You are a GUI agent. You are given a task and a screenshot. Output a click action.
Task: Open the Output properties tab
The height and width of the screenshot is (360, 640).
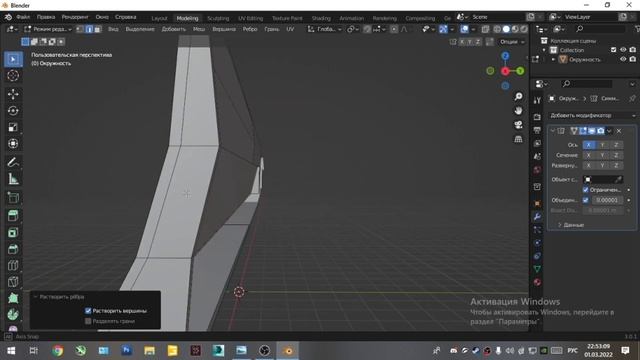coord(537,130)
